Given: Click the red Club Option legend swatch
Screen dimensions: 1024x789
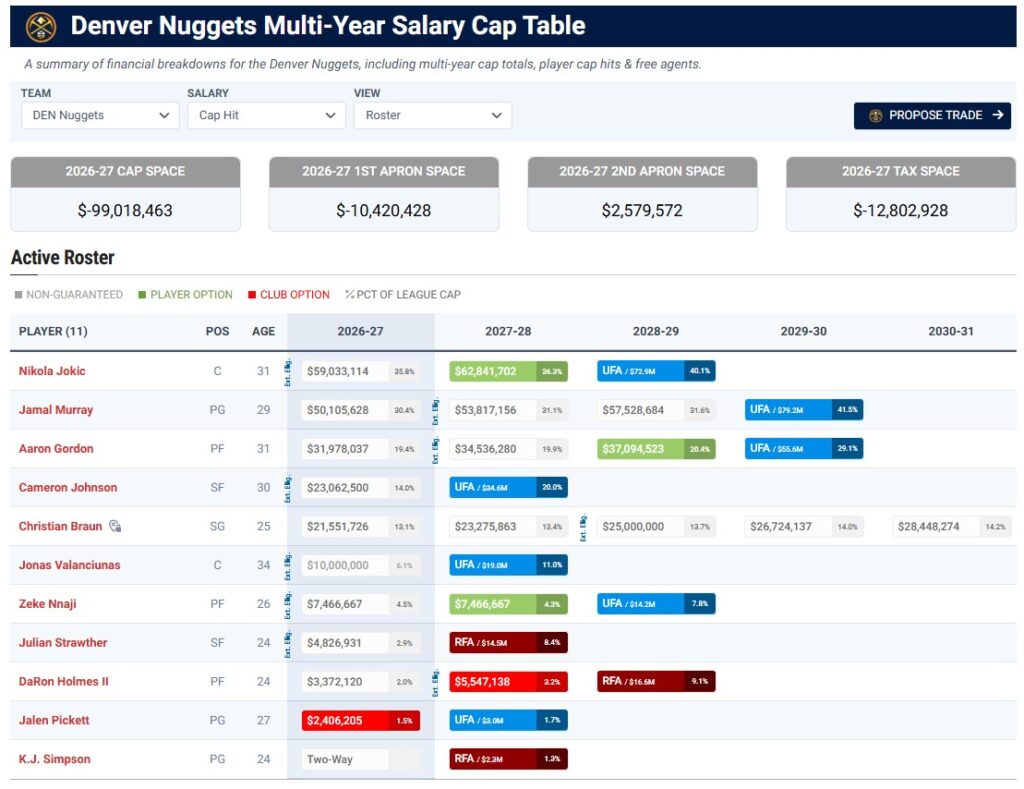Looking at the screenshot, I should [x=252, y=295].
